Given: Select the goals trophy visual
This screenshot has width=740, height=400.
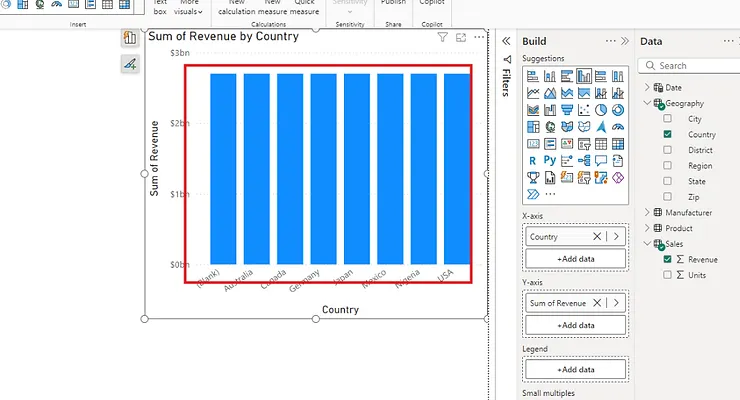Looking at the screenshot, I should (533, 178).
